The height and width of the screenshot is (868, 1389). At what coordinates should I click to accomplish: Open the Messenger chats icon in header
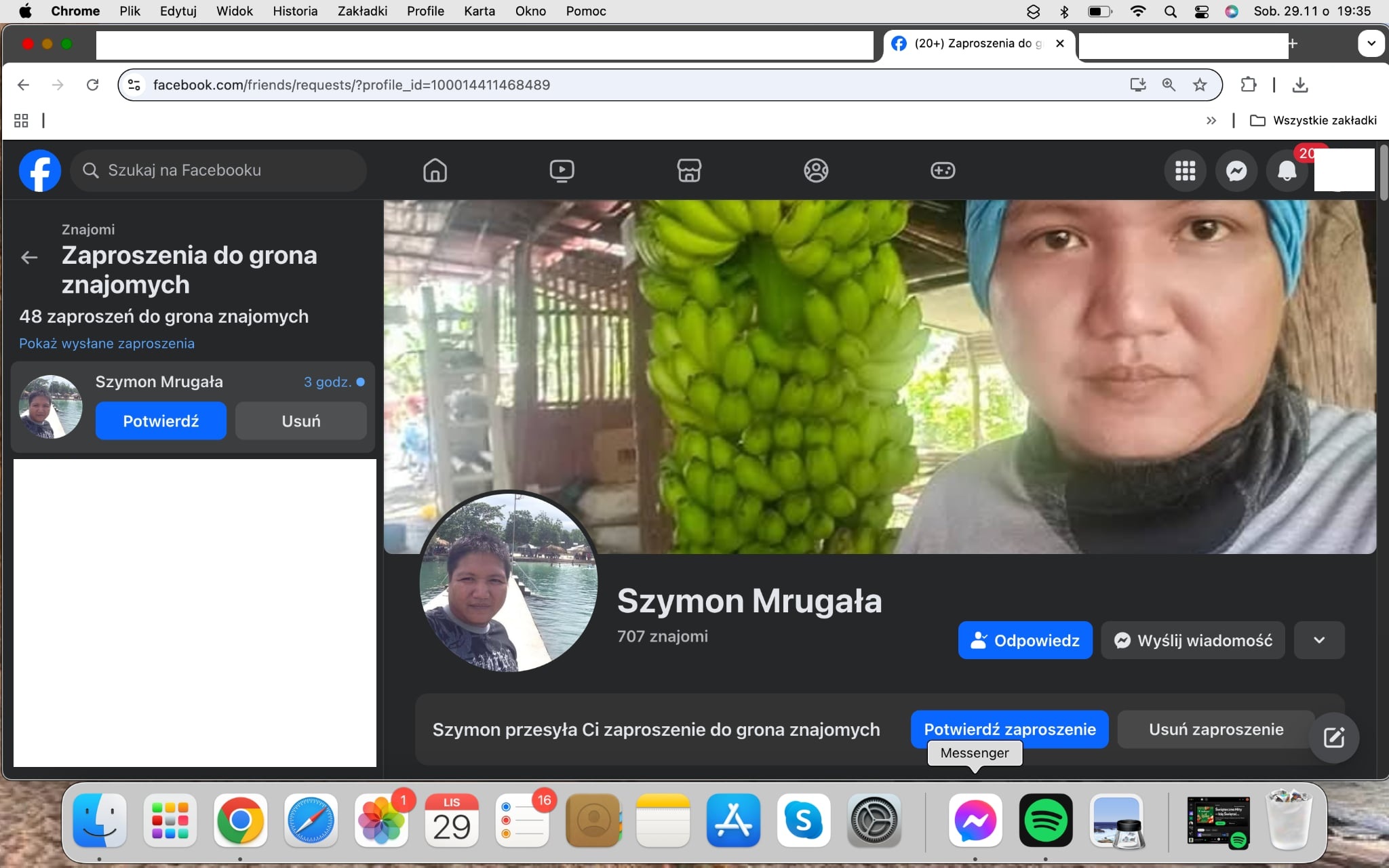[1236, 171]
